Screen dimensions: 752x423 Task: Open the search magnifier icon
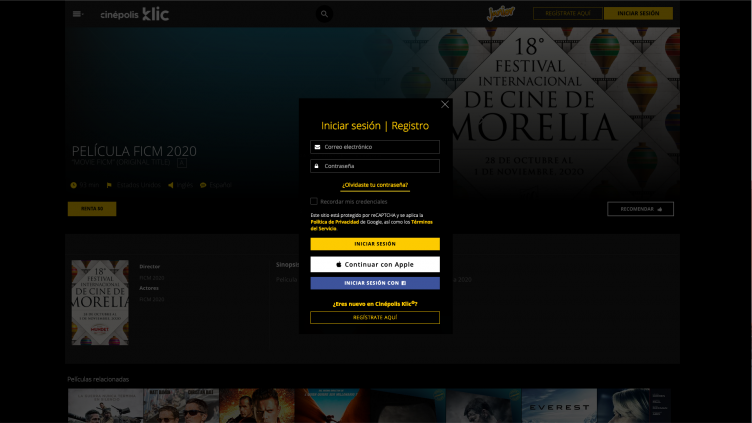(x=324, y=14)
